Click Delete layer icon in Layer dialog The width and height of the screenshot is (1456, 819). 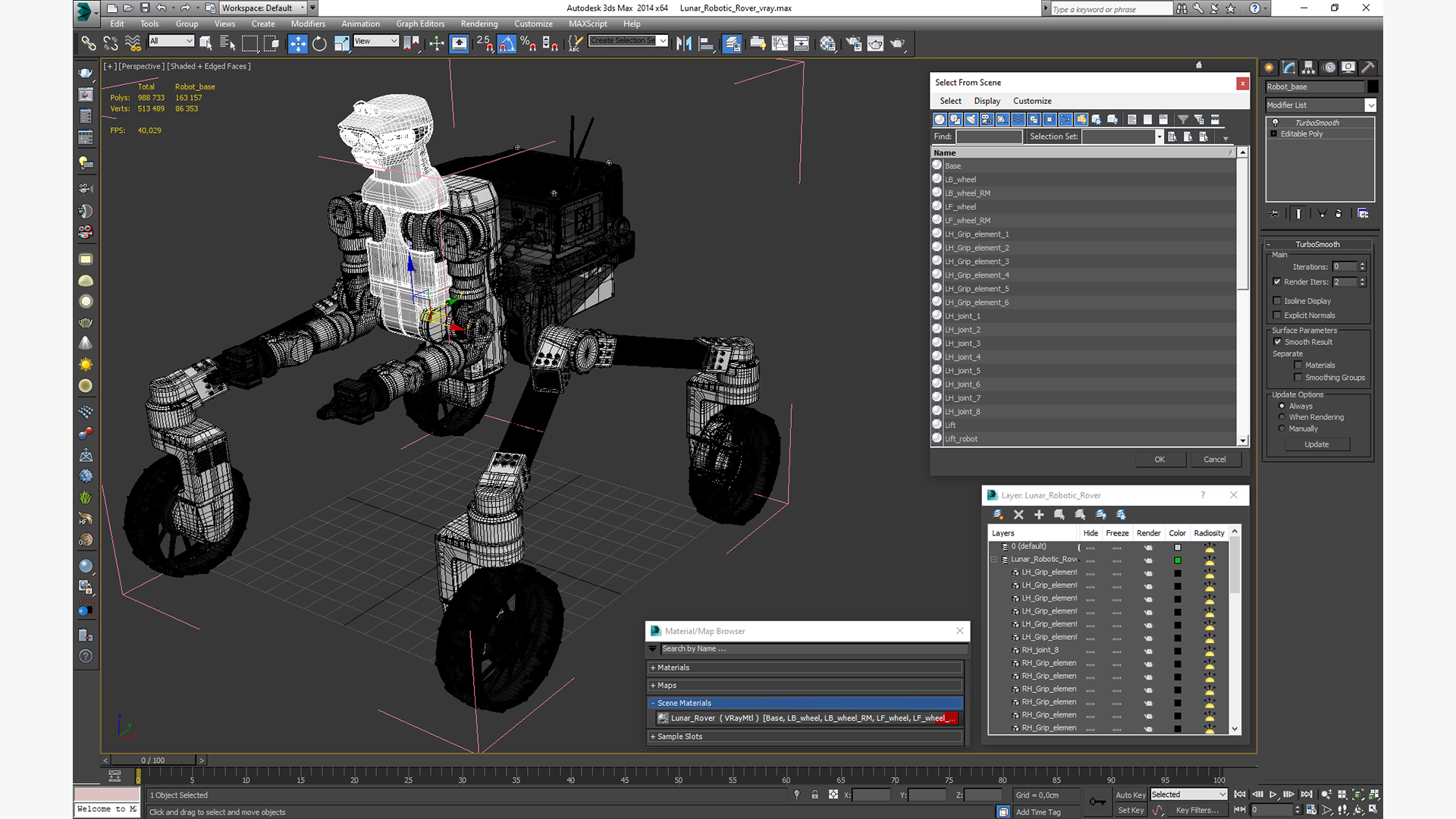click(1018, 515)
